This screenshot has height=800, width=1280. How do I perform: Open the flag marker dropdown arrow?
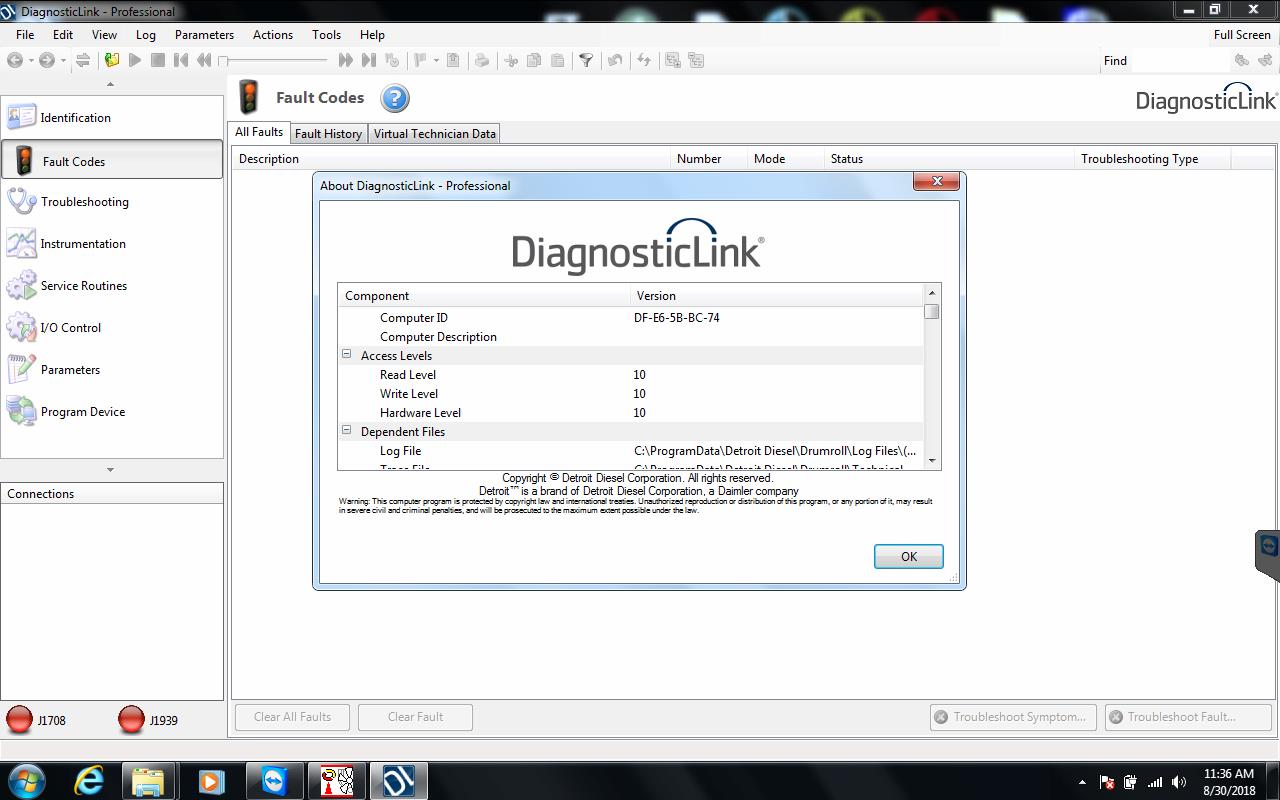[x=436, y=60]
